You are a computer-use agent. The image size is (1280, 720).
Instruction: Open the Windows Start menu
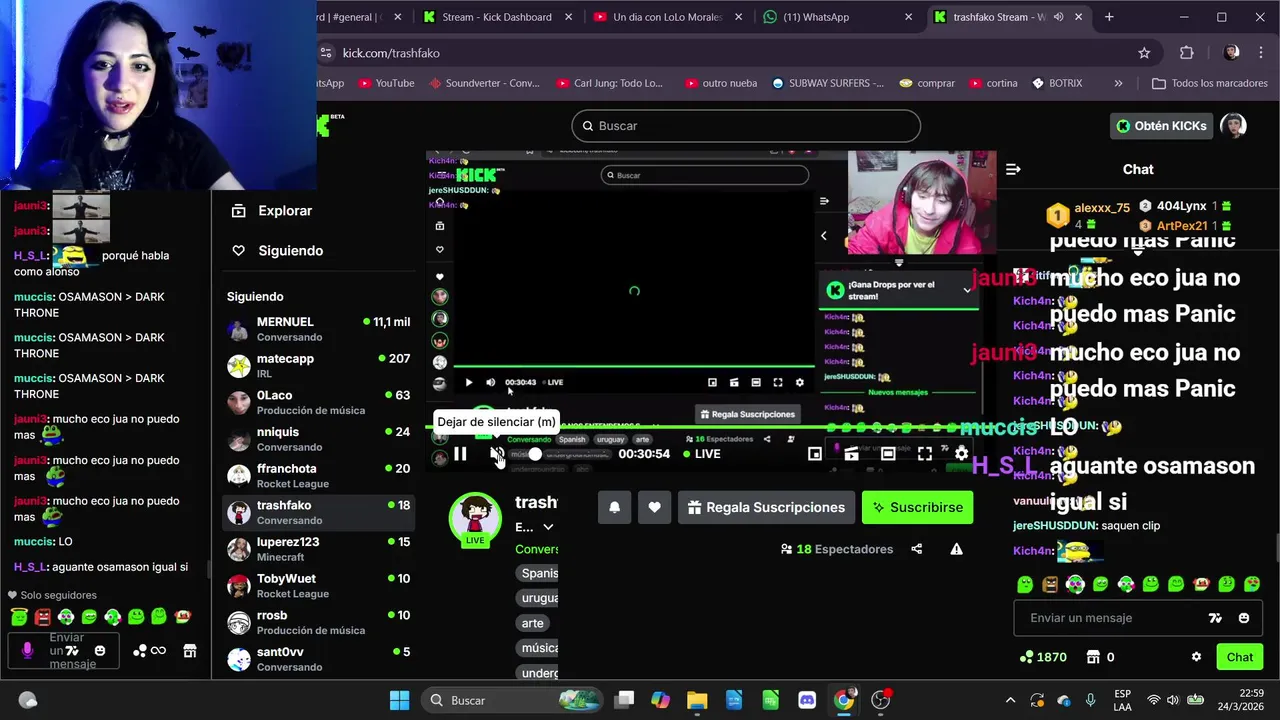point(399,700)
